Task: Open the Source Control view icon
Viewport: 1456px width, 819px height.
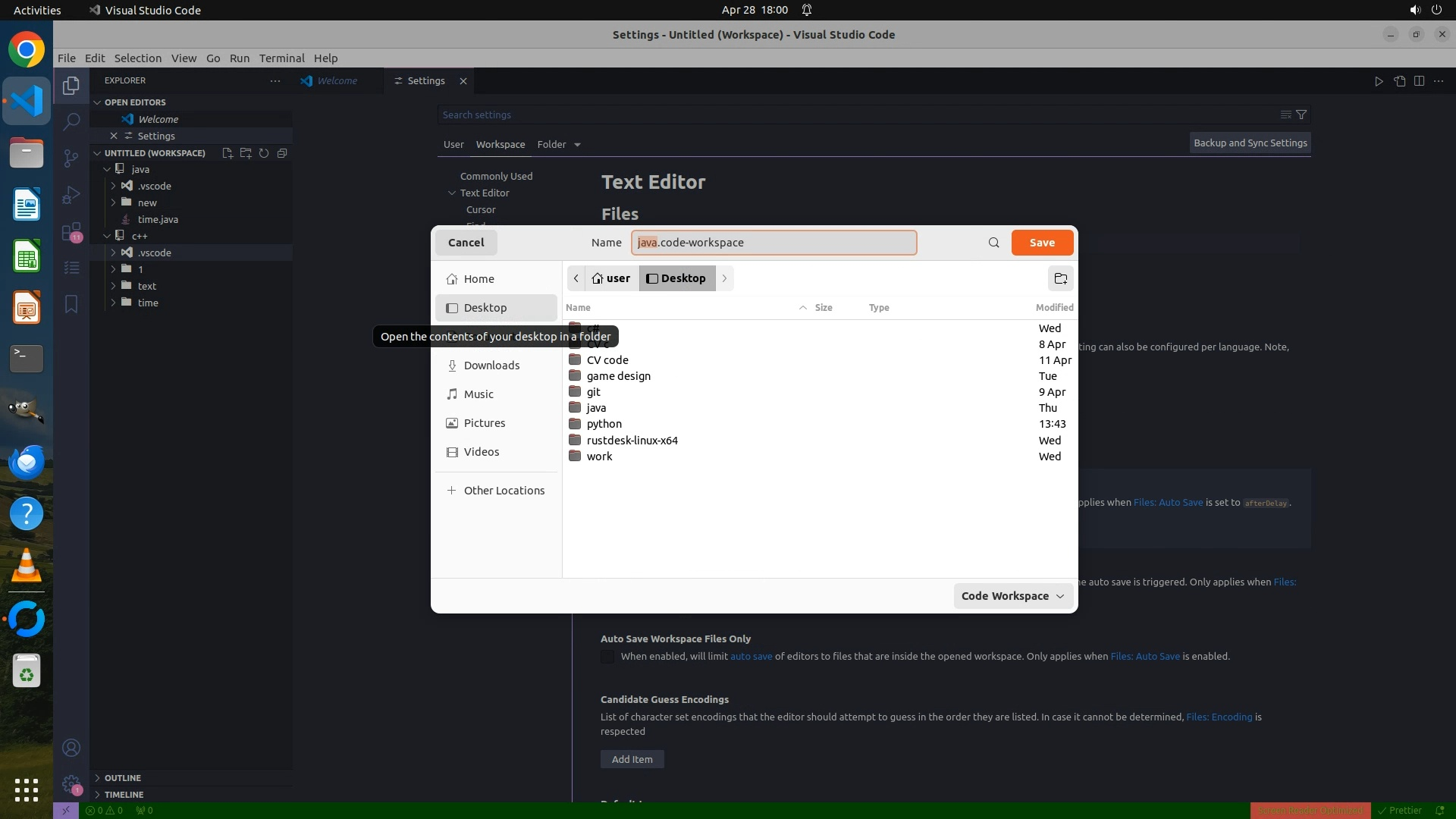Action: [x=71, y=158]
